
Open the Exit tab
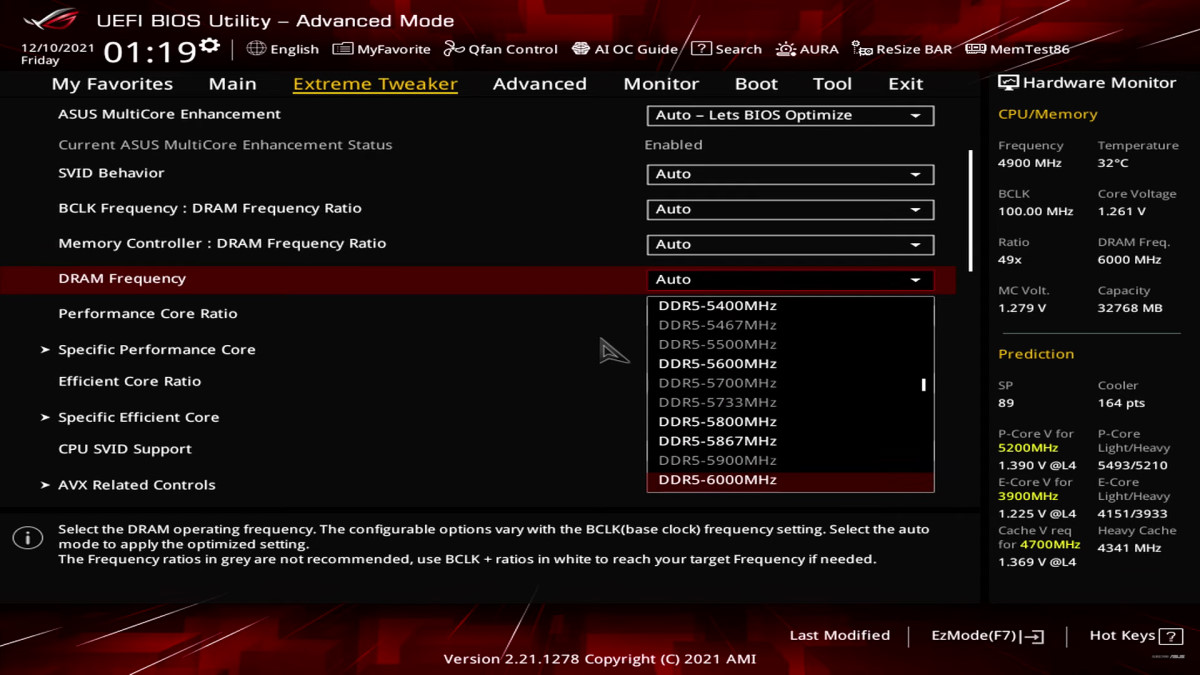[x=906, y=84]
